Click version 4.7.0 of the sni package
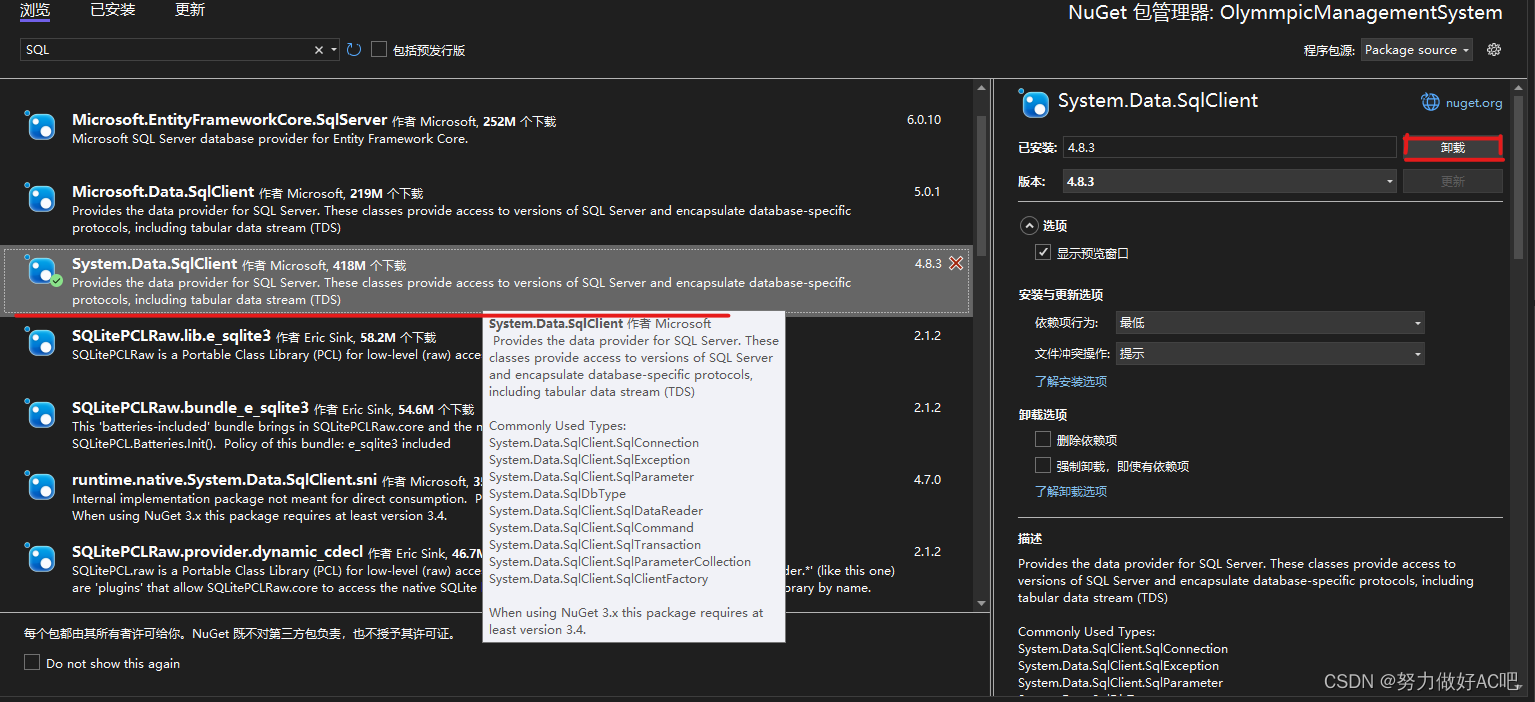The height and width of the screenshot is (702, 1535). [927, 479]
